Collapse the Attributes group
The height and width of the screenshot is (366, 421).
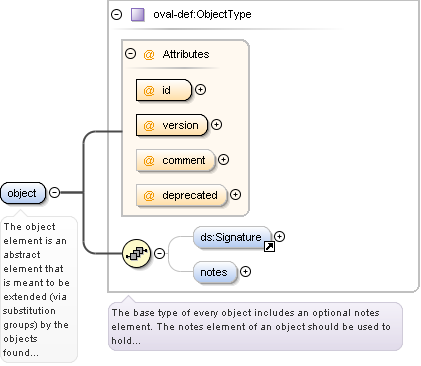coord(131,54)
